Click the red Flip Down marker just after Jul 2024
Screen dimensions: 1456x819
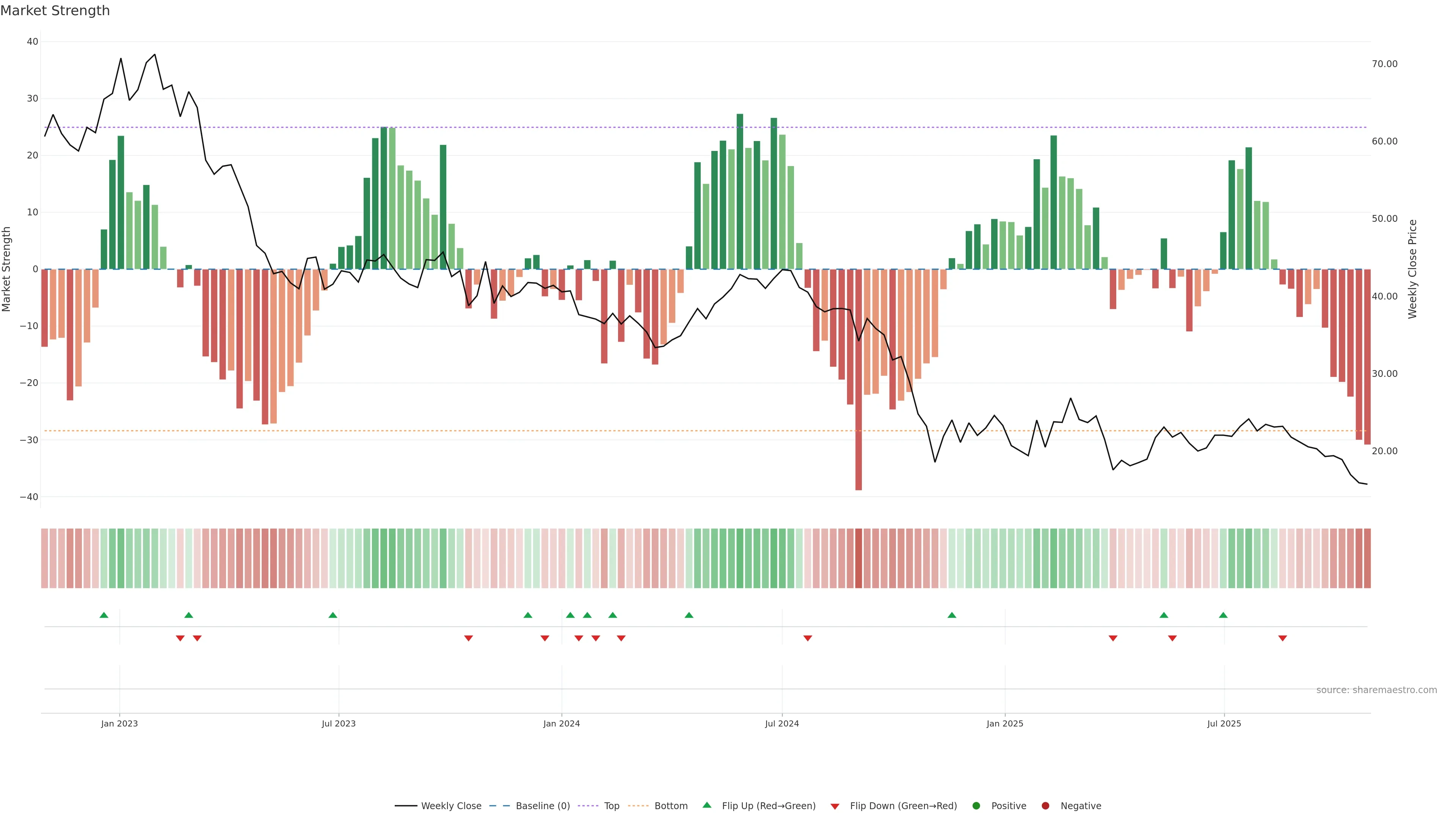coord(808,638)
